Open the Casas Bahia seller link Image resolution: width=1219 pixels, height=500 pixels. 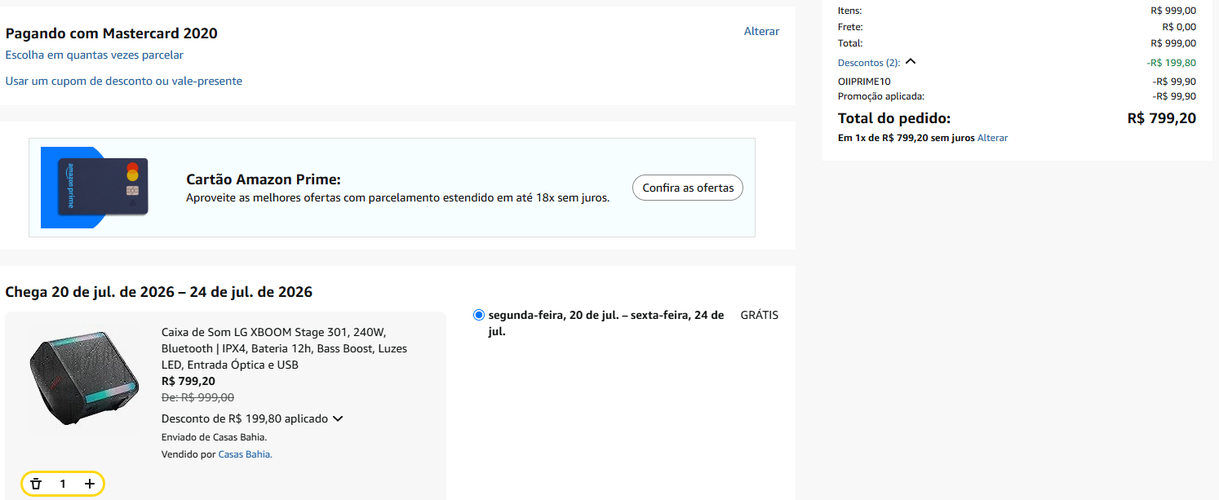(x=245, y=454)
